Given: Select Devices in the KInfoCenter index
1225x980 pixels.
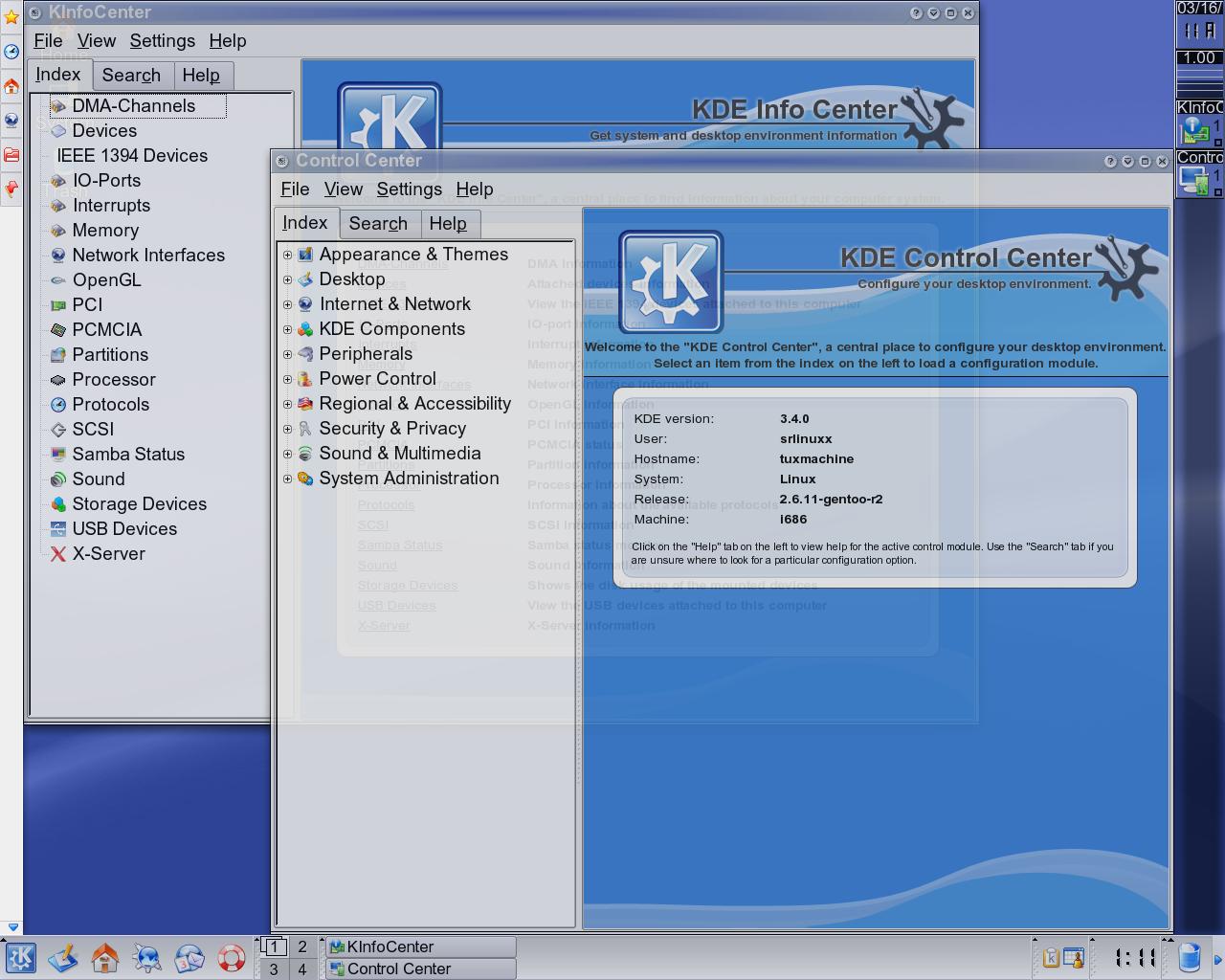Looking at the screenshot, I should (x=104, y=131).
